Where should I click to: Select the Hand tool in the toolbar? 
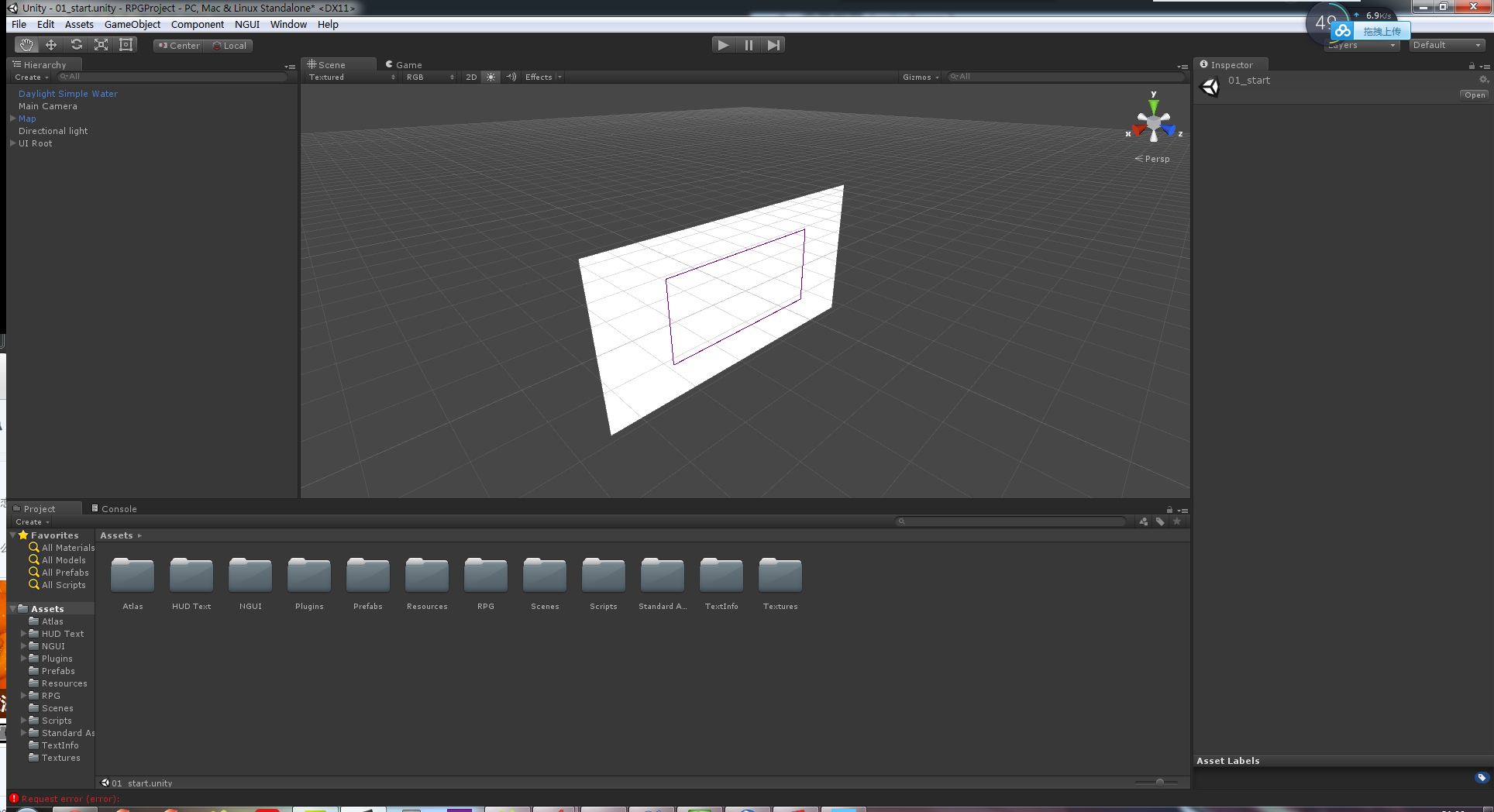pos(26,44)
